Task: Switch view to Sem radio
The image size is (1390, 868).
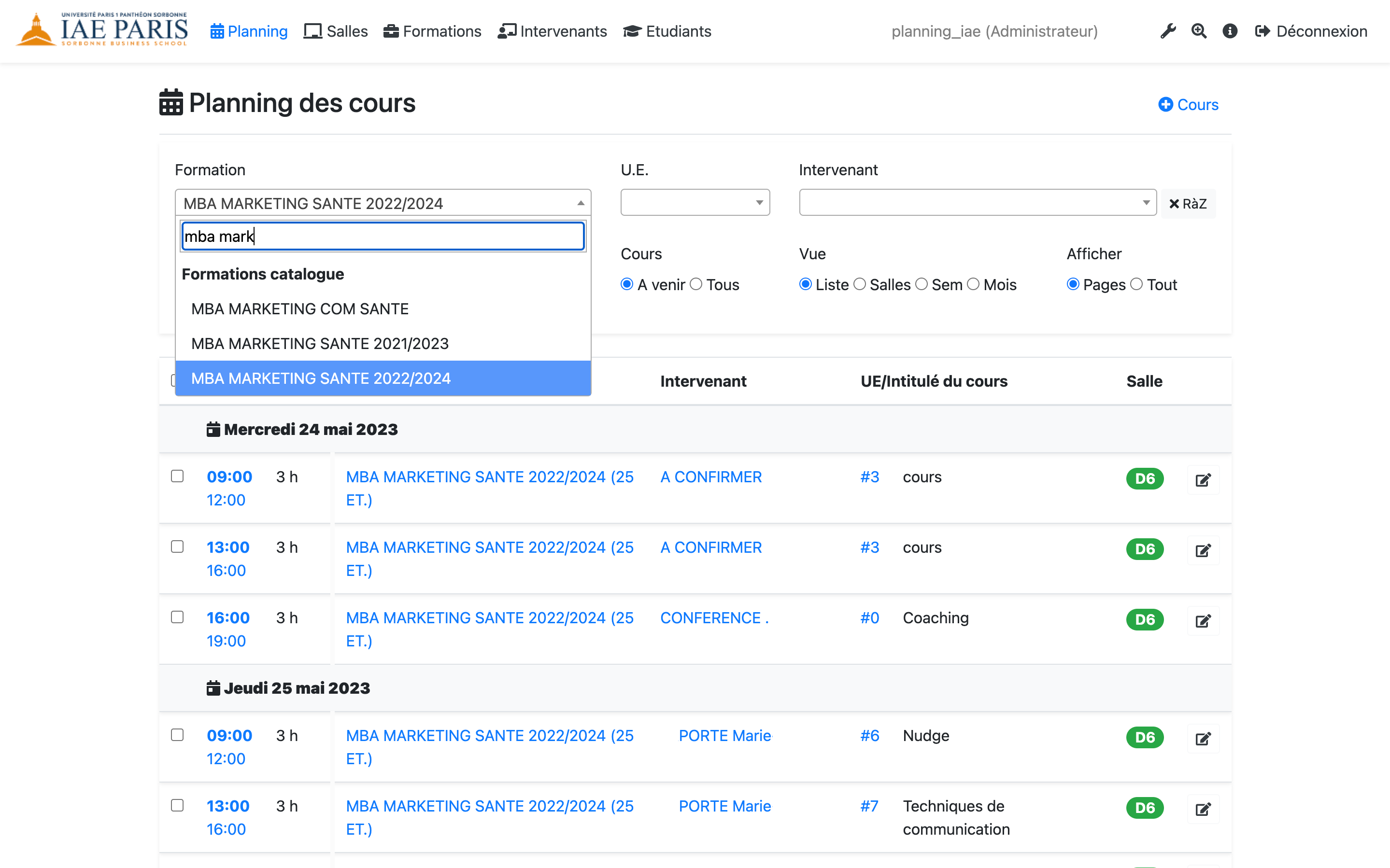Action: [922, 284]
